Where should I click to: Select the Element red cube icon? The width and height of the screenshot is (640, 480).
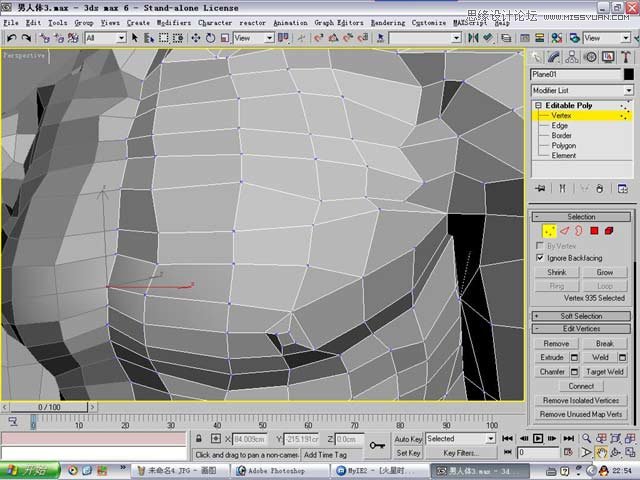click(x=609, y=231)
